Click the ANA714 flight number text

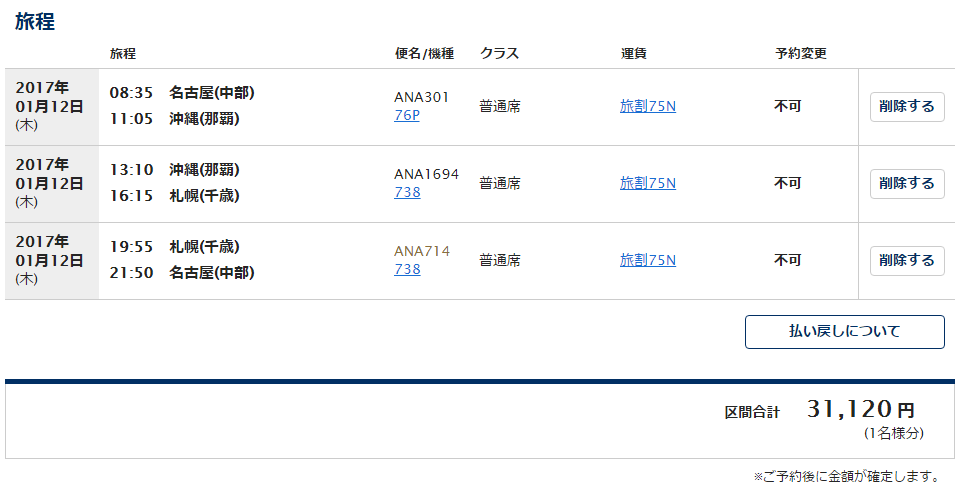tap(422, 251)
